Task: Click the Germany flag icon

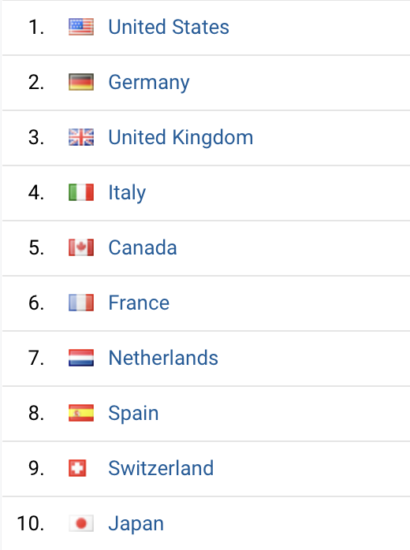Action: pyautogui.click(x=81, y=82)
